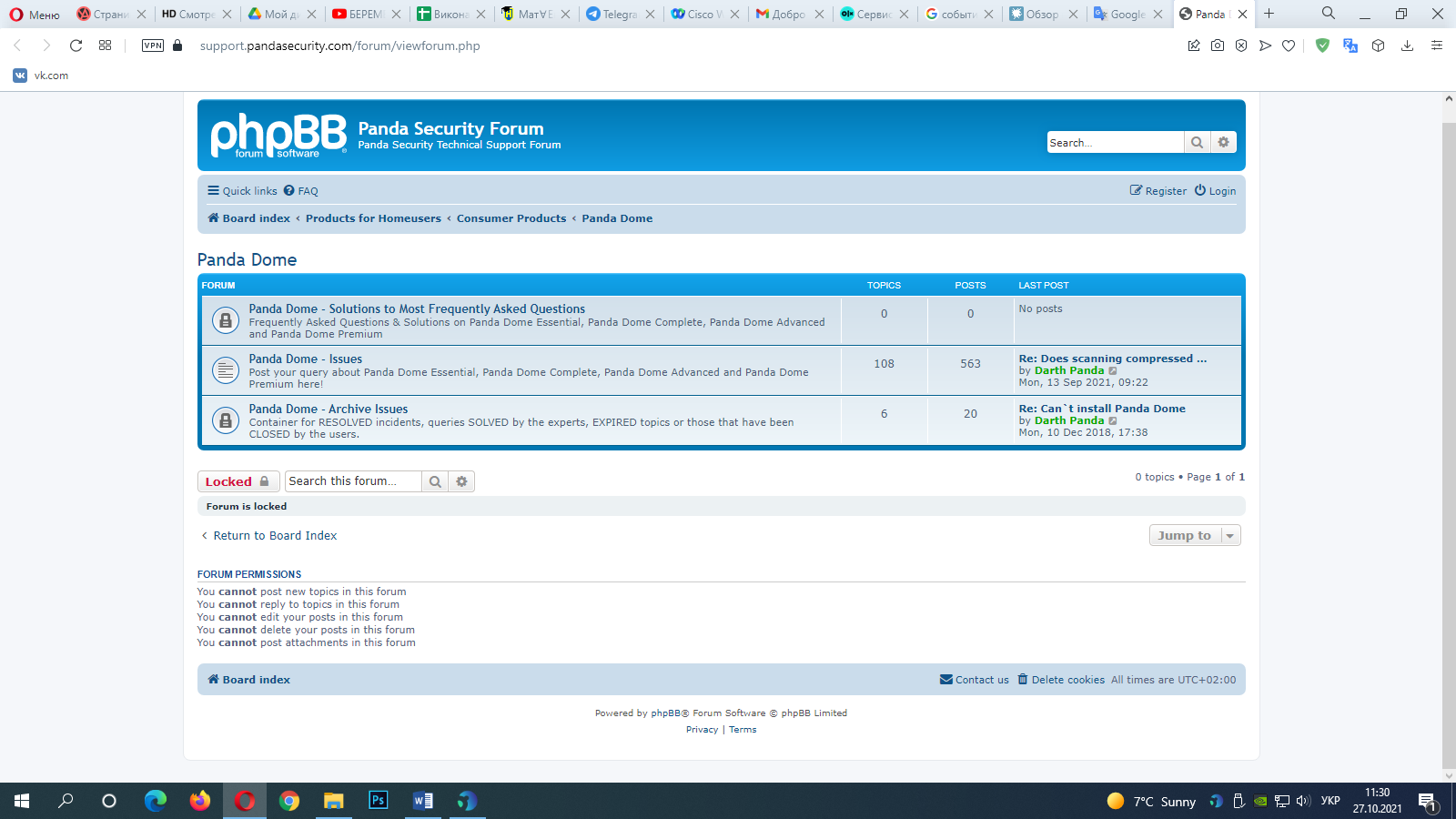Viewport: 1456px width, 819px height.
Task: View latest post icon next to Darth Panda 2021
Action: (1113, 371)
